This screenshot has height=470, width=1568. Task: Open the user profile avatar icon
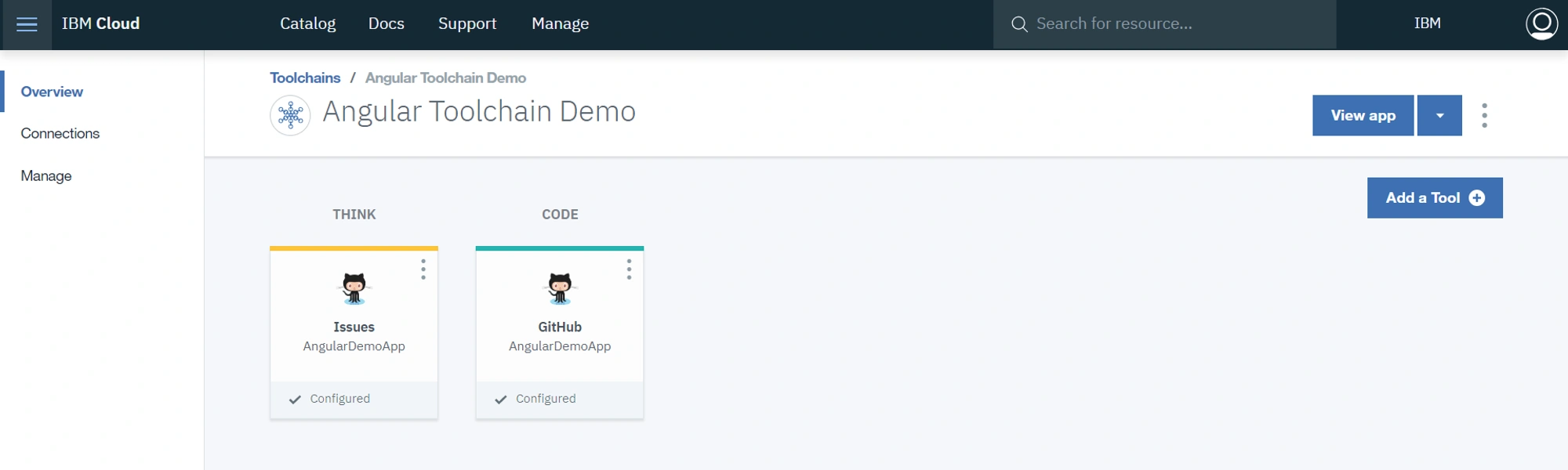pyautogui.click(x=1541, y=23)
